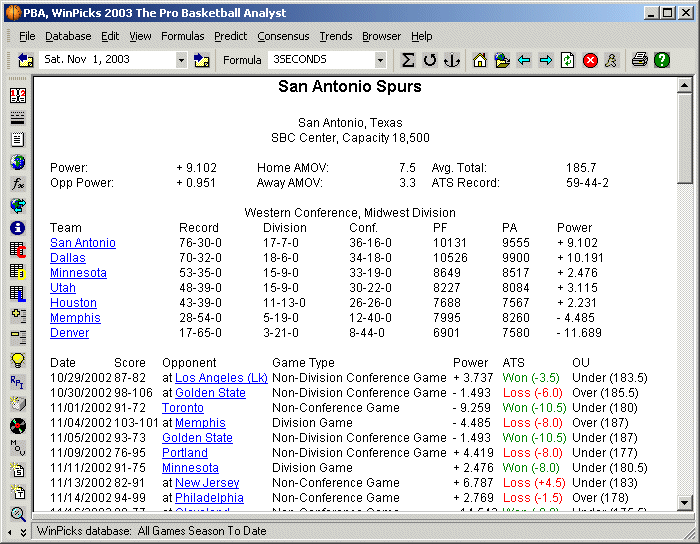This screenshot has width=700, height=544.
Task: Click the running figure toolbar icon
Action: click(611, 60)
